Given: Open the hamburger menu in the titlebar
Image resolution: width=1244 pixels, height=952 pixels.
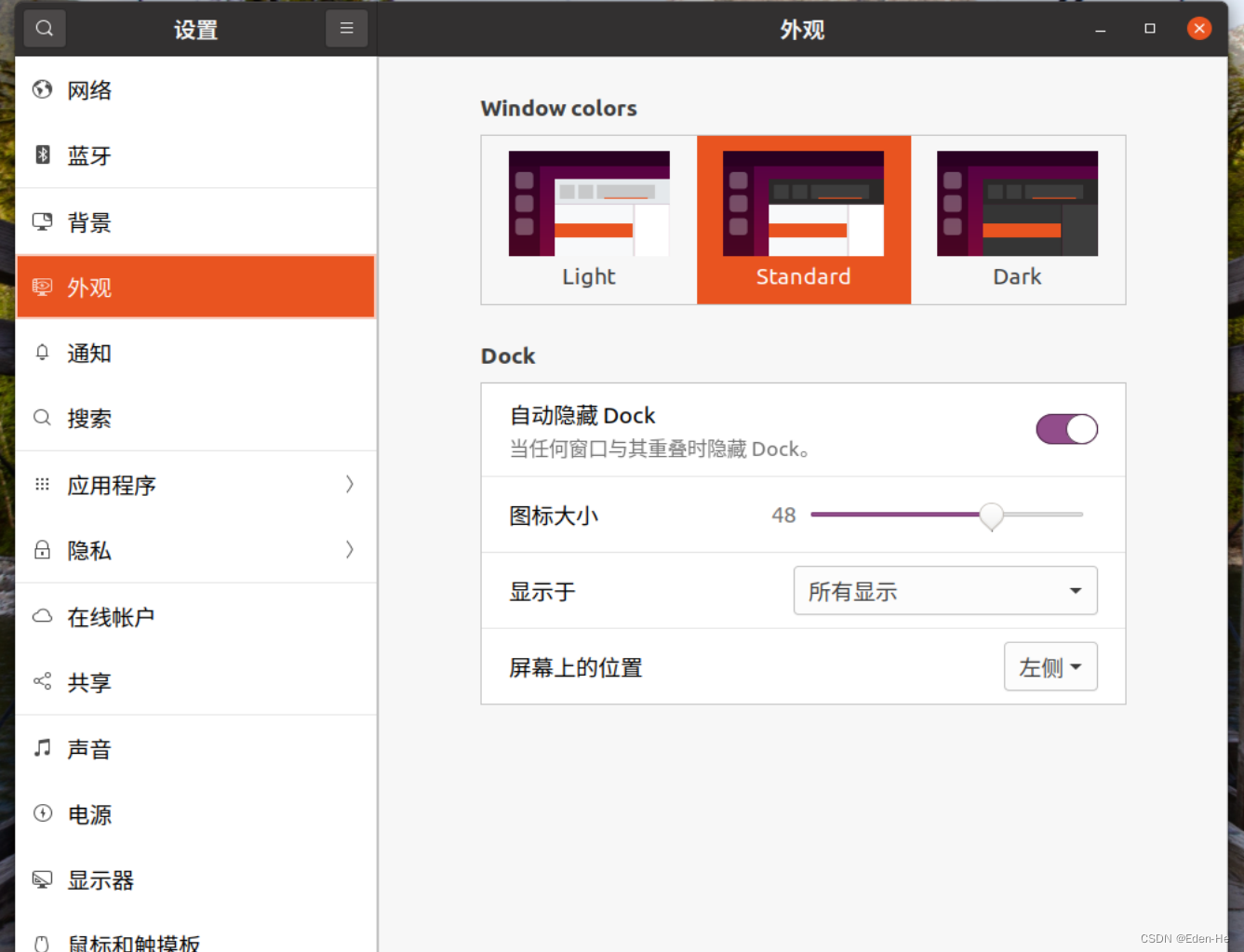Looking at the screenshot, I should click(x=346, y=28).
